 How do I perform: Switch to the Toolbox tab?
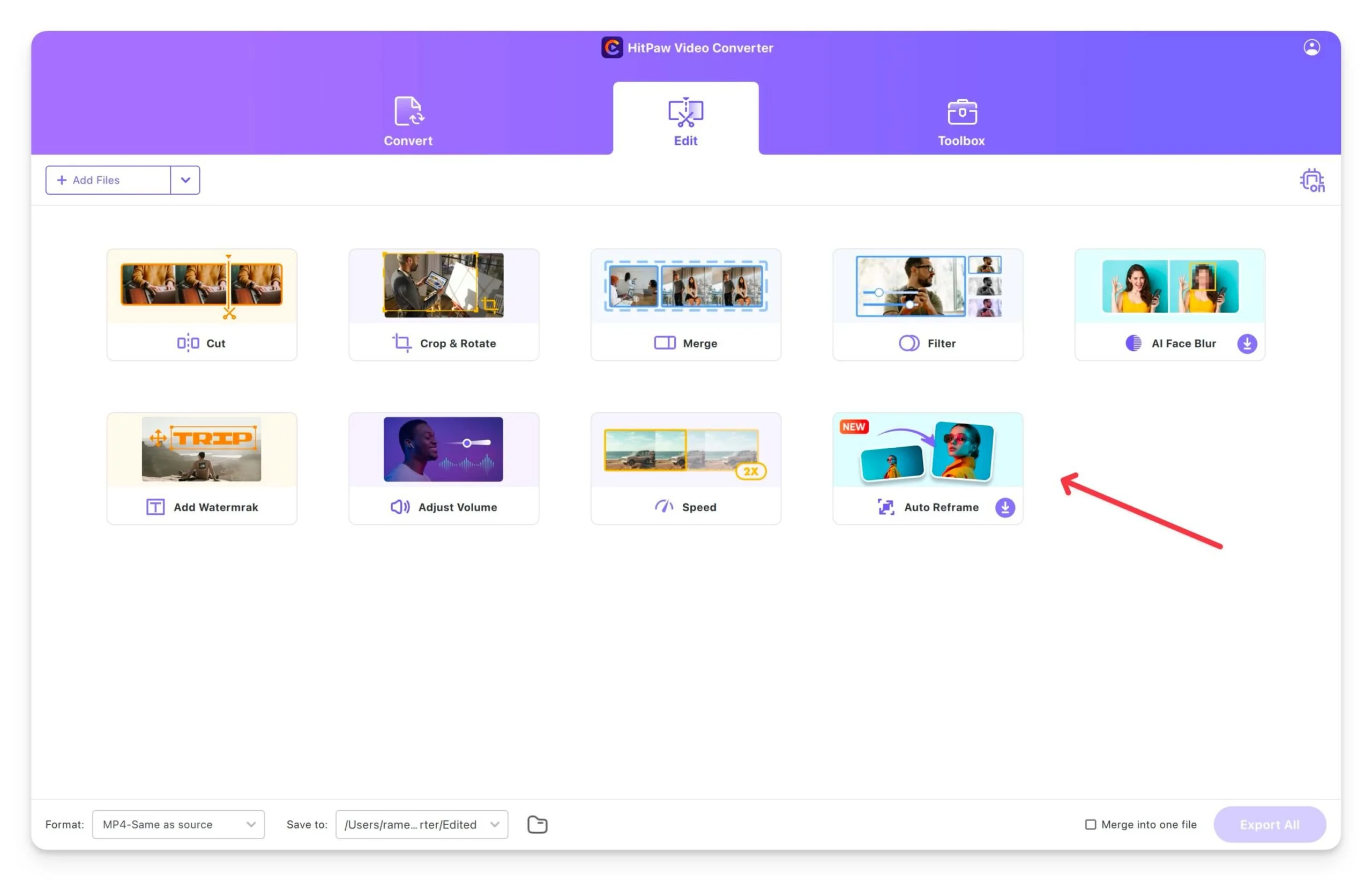click(x=961, y=121)
